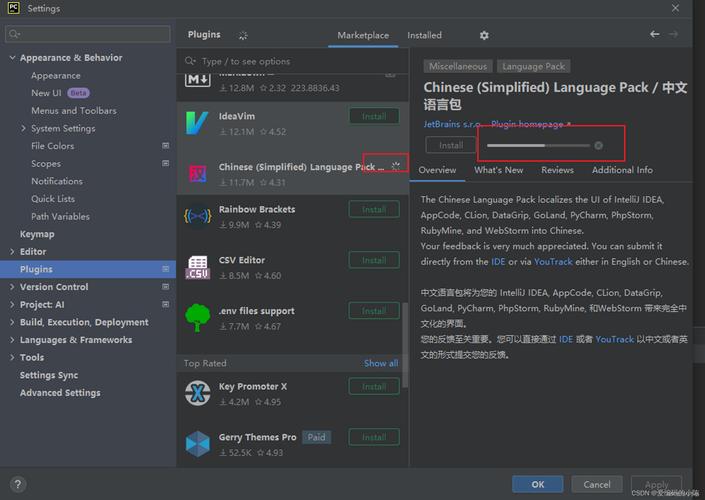Click the Markdown plugin icon at the top of the list
Viewport: 705px width, 500px height.
[x=197, y=80]
